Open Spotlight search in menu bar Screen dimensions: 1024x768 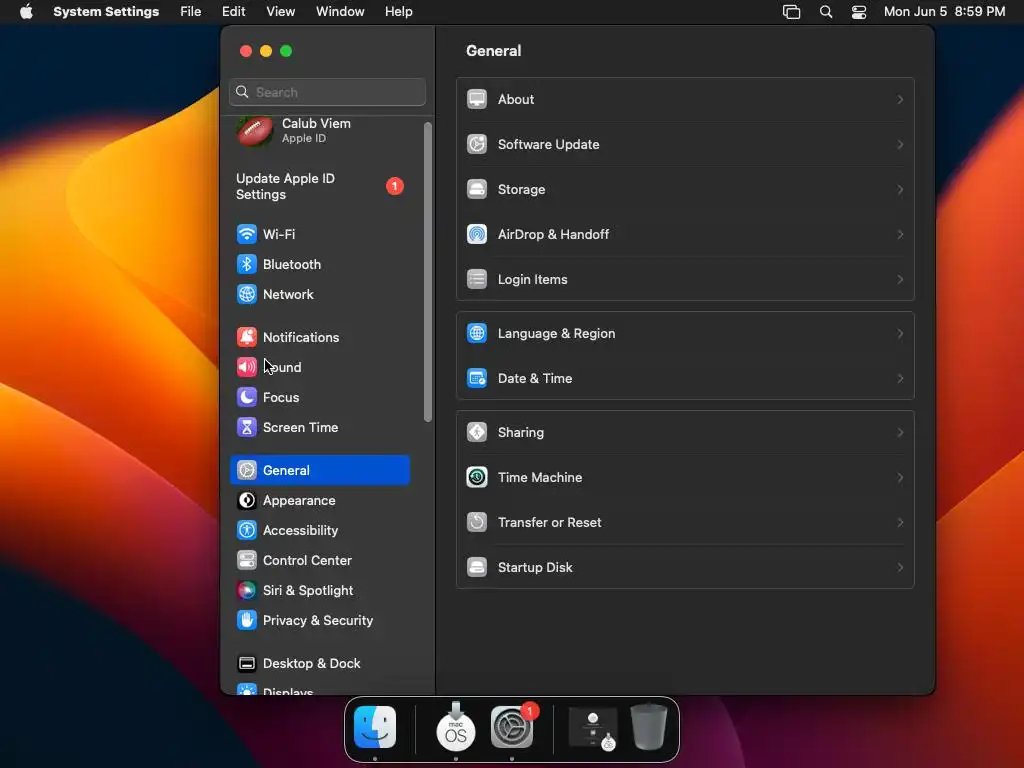click(826, 12)
